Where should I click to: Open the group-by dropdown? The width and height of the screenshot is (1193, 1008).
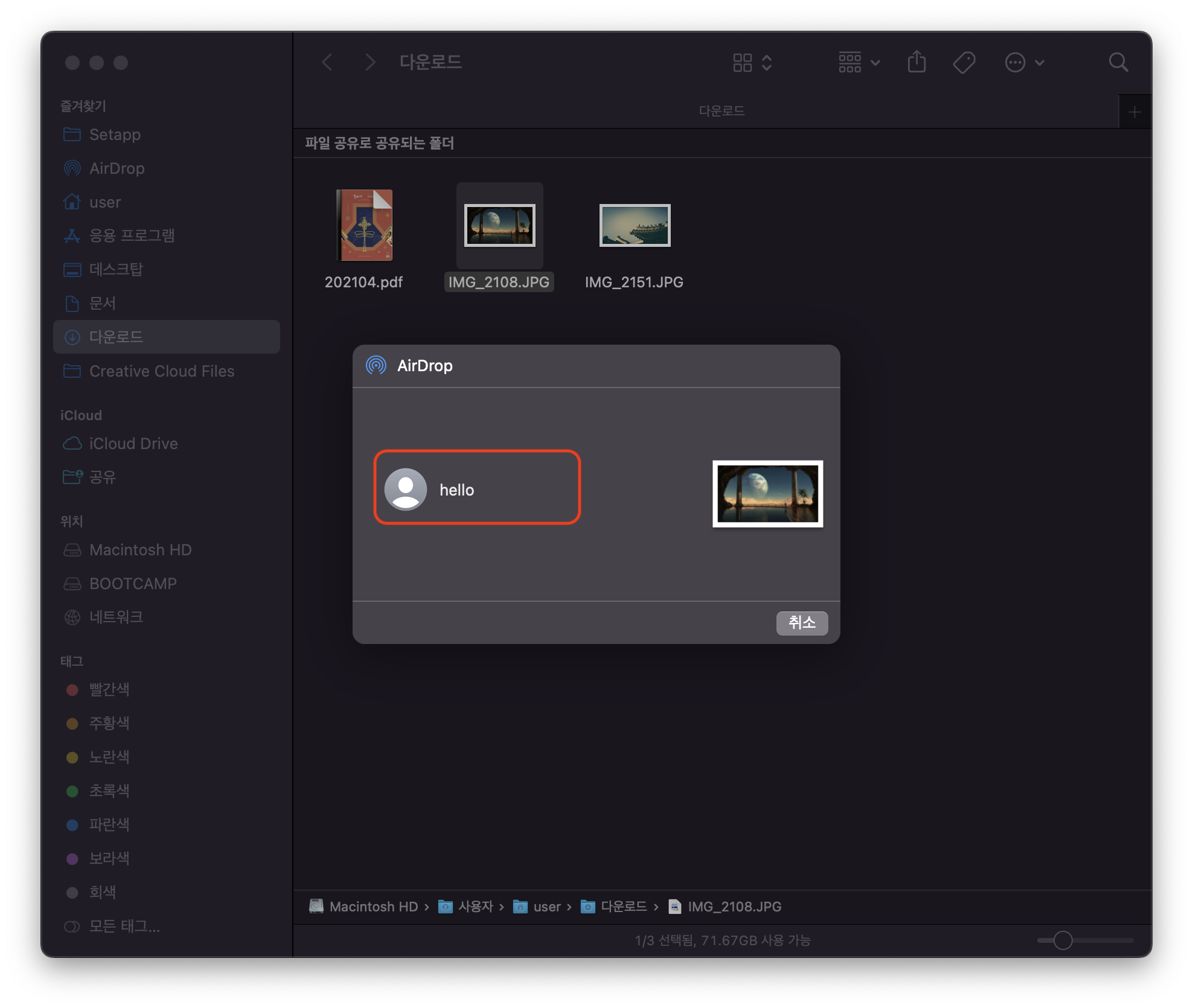coord(859,62)
